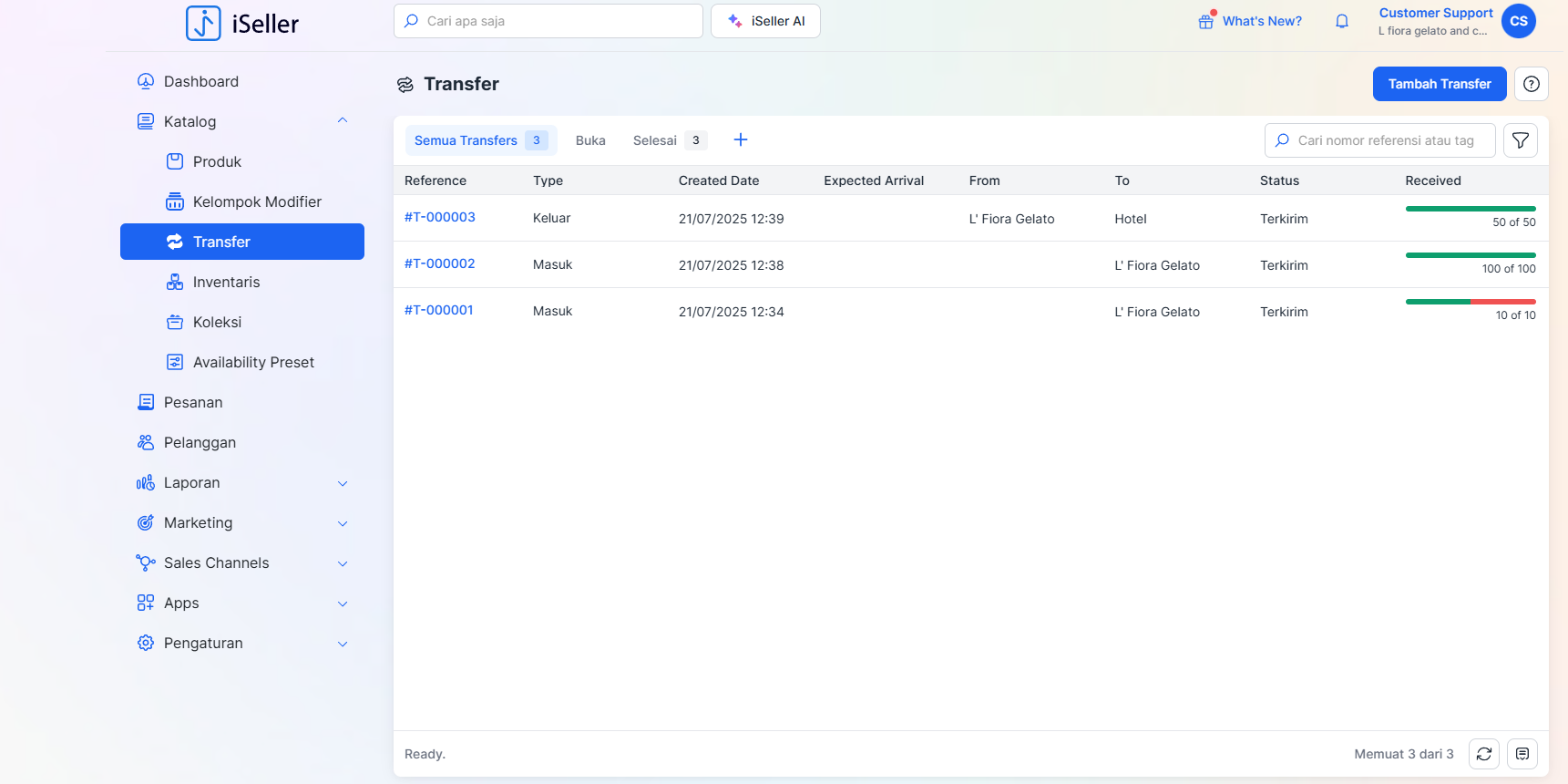Screen dimensions: 1568x784
Task: Click the Tambah Transfer button
Action: point(1439,84)
